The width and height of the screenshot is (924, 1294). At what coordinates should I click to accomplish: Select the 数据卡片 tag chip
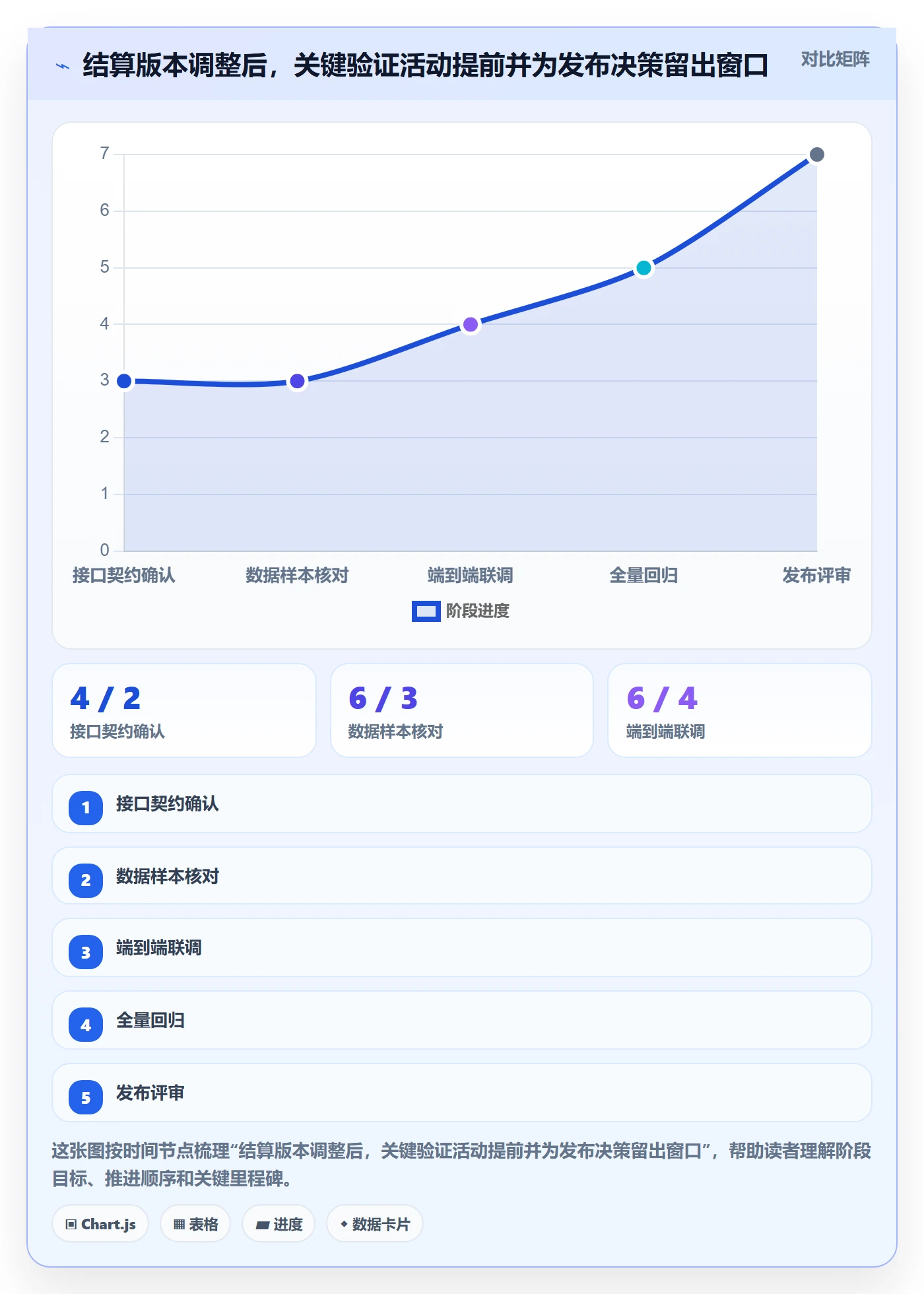(375, 1224)
